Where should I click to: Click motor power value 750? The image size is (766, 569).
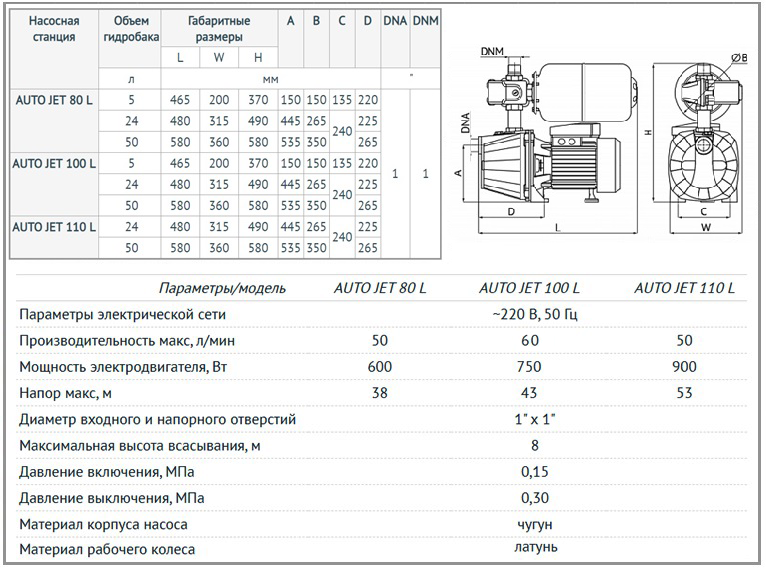529,367
